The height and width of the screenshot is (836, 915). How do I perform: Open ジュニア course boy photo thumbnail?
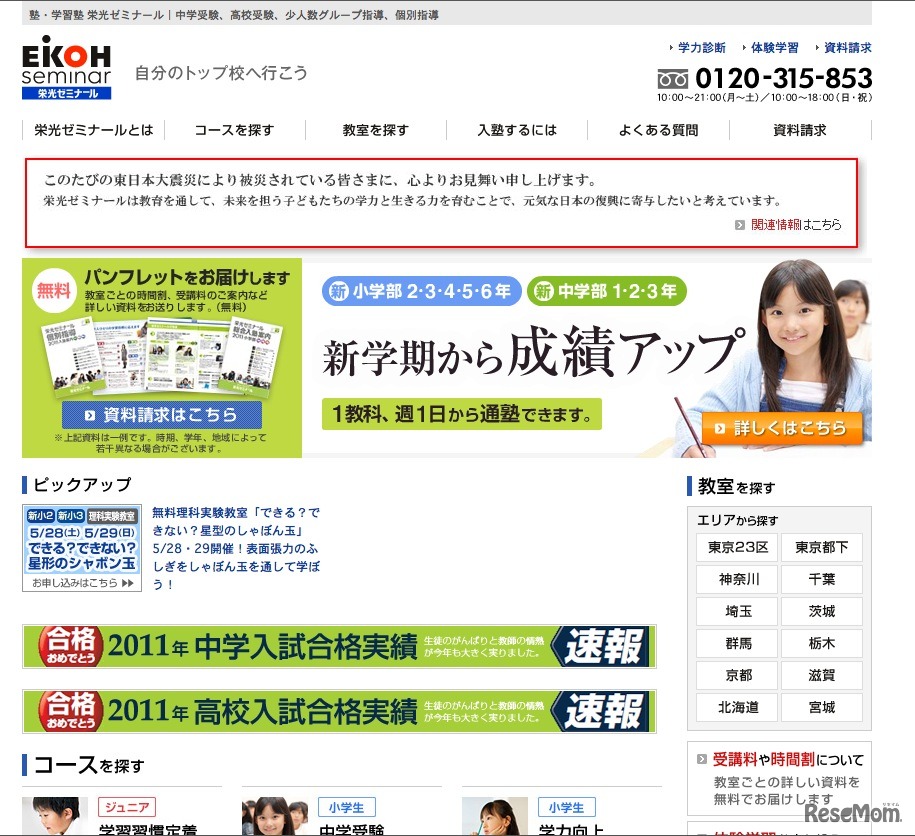55,816
